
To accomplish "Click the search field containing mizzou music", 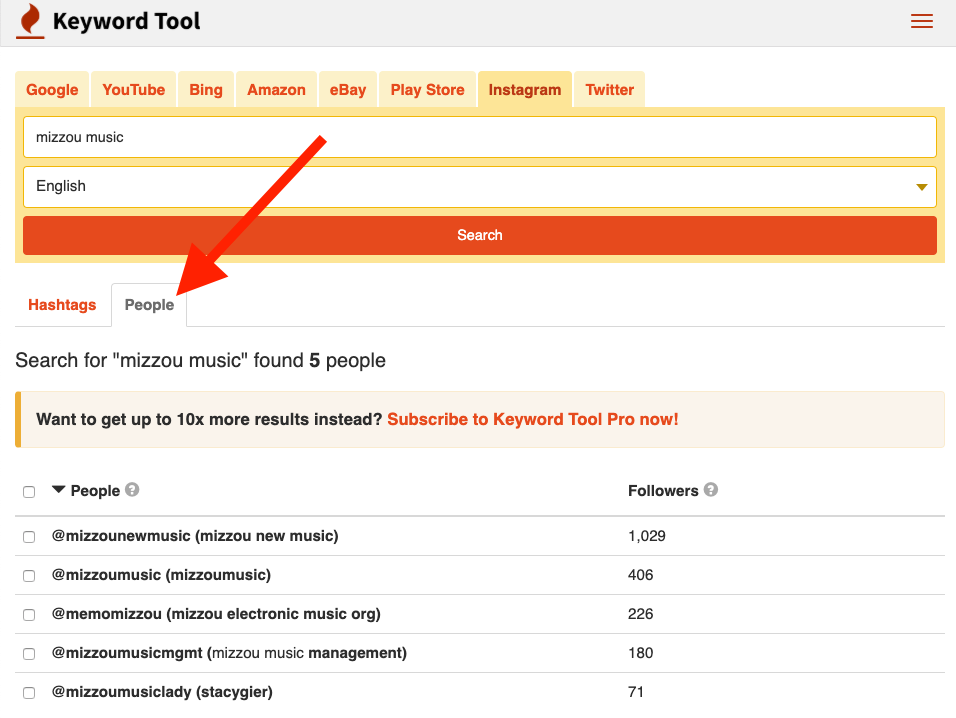I will pos(480,137).
